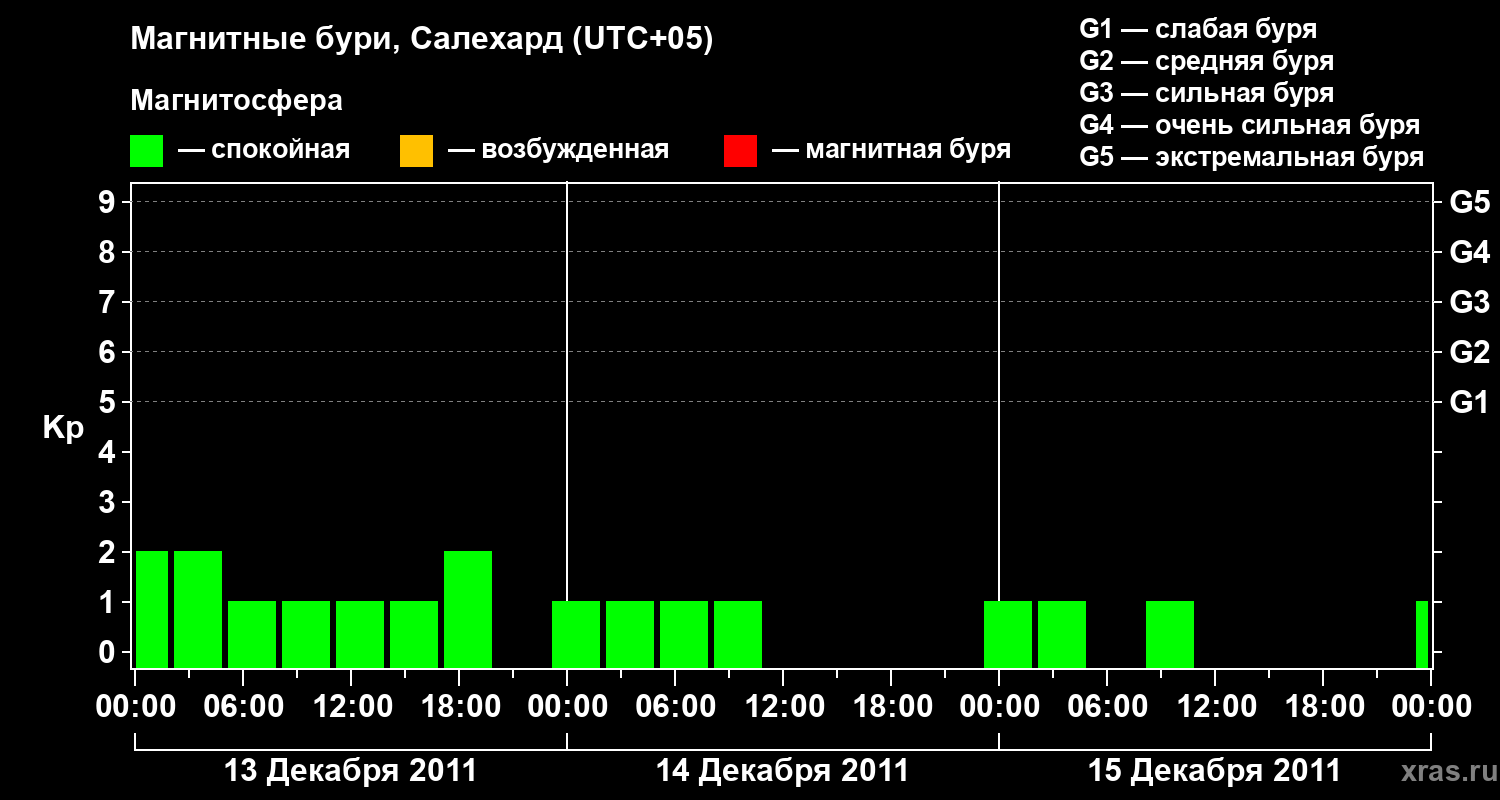Click the '12:00' time label above 13 Декабря

(x=351, y=707)
